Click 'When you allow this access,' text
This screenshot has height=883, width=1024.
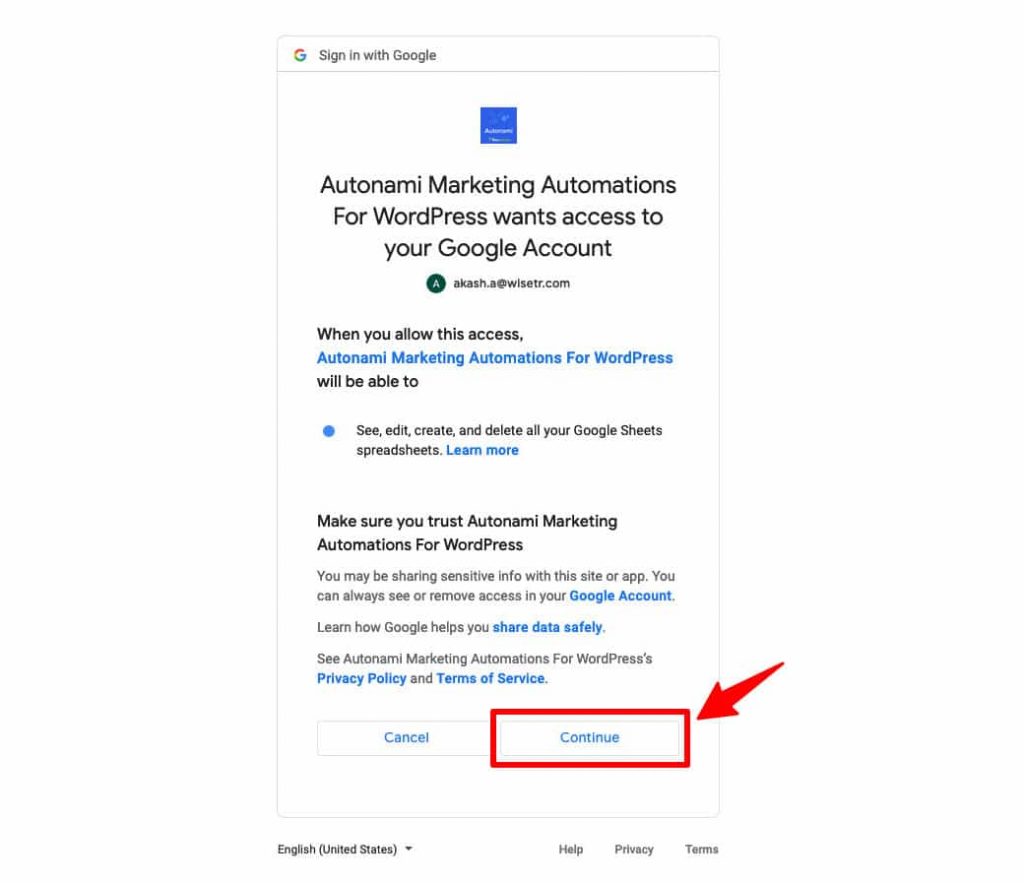pos(420,334)
